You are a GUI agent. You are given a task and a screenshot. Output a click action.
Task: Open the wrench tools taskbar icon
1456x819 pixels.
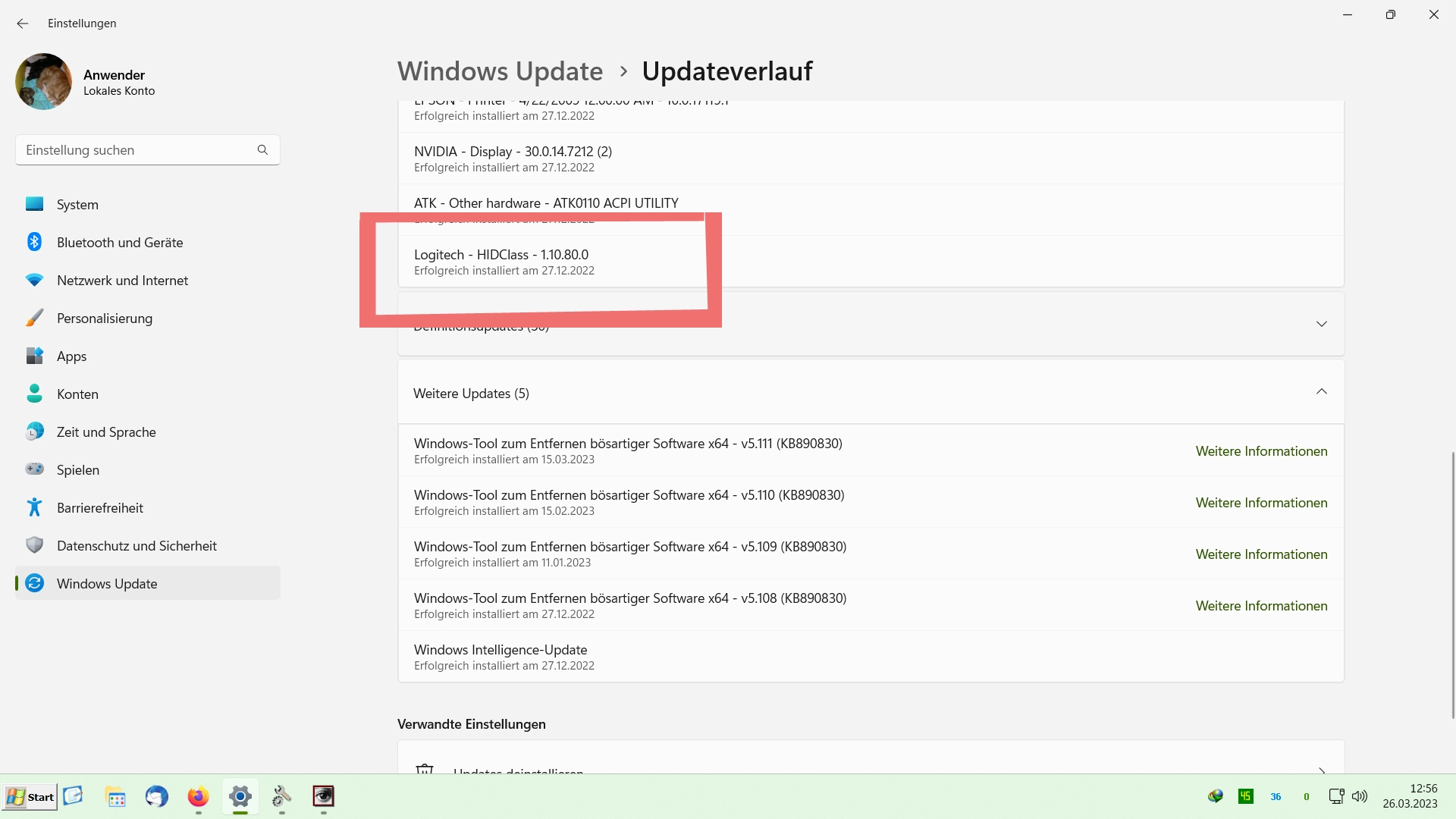click(x=281, y=796)
